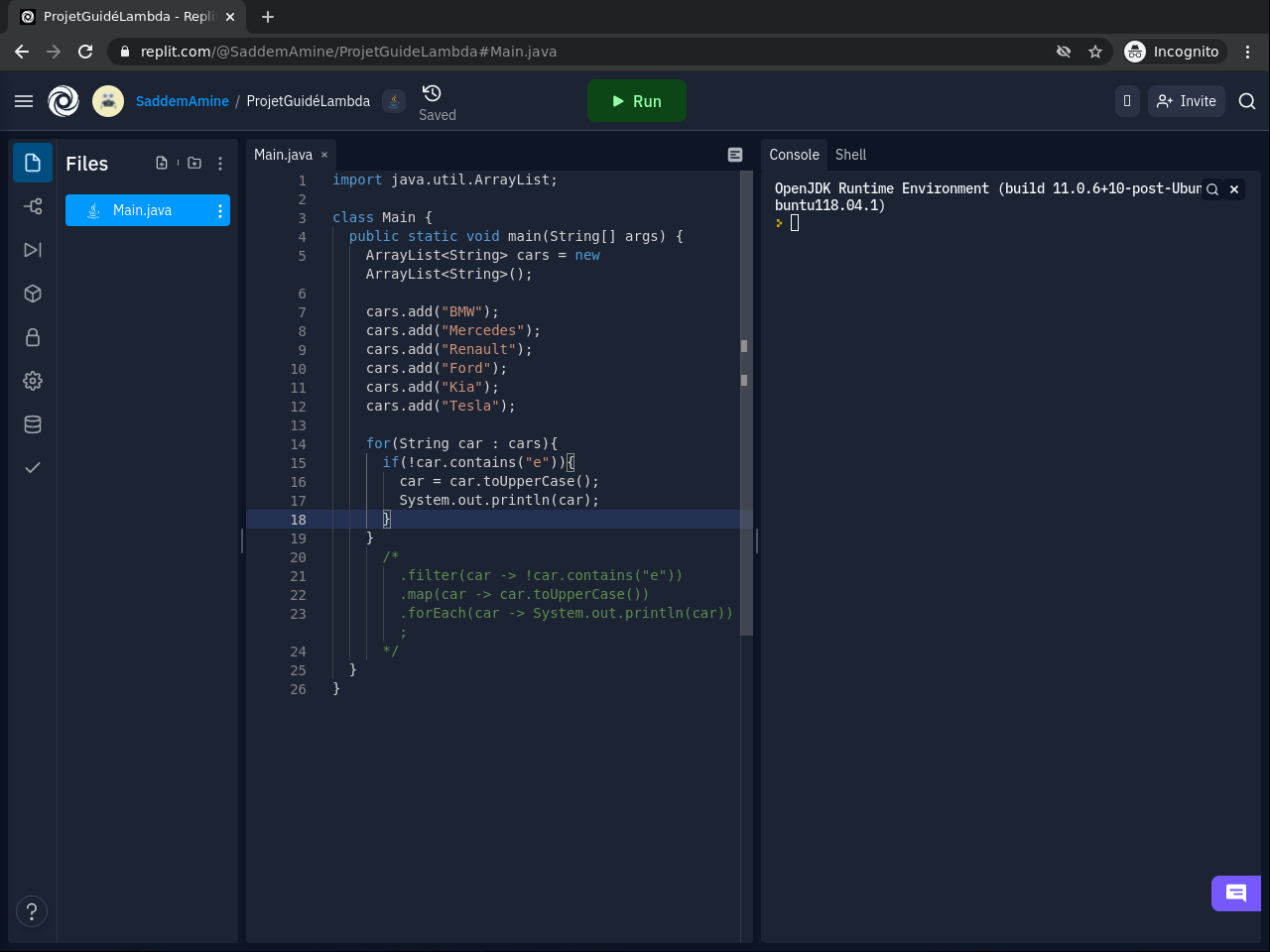The image size is (1270, 952).
Task: Click the new file icon in Files
Action: click(162, 163)
